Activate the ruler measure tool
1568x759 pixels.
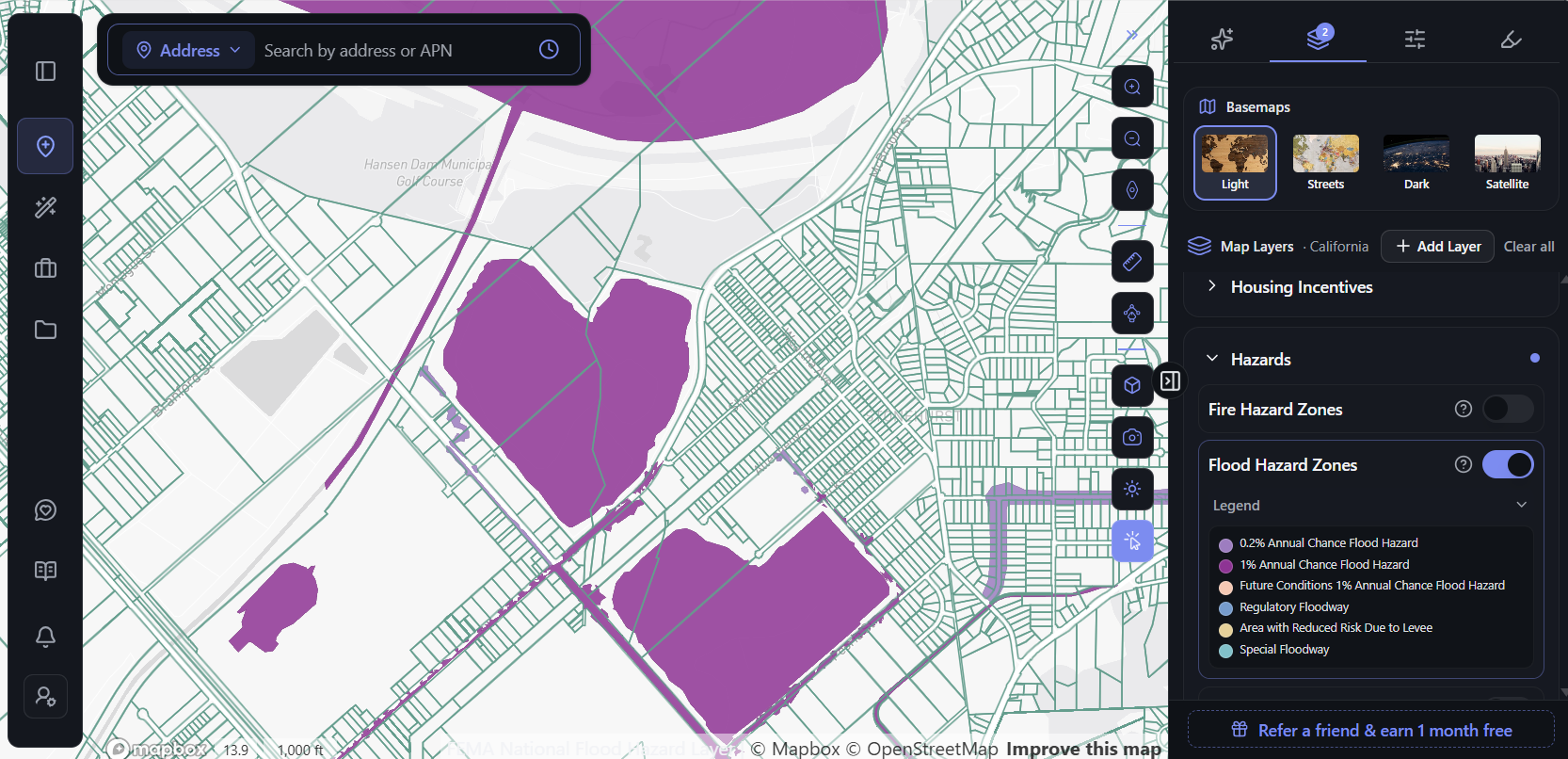point(1132,261)
